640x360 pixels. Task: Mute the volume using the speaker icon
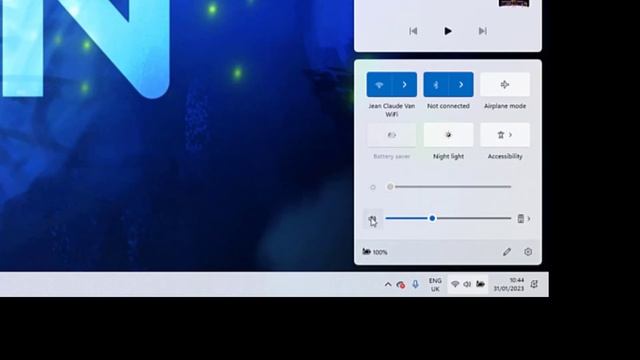(373, 220)
